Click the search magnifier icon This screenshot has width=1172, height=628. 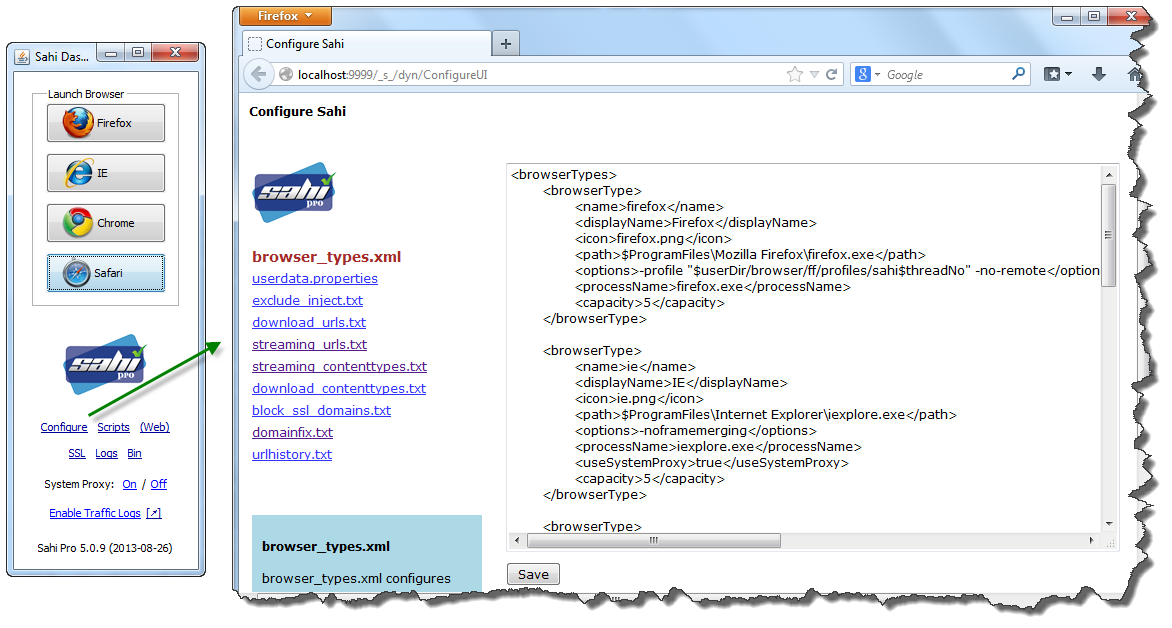click(1019, 74)
